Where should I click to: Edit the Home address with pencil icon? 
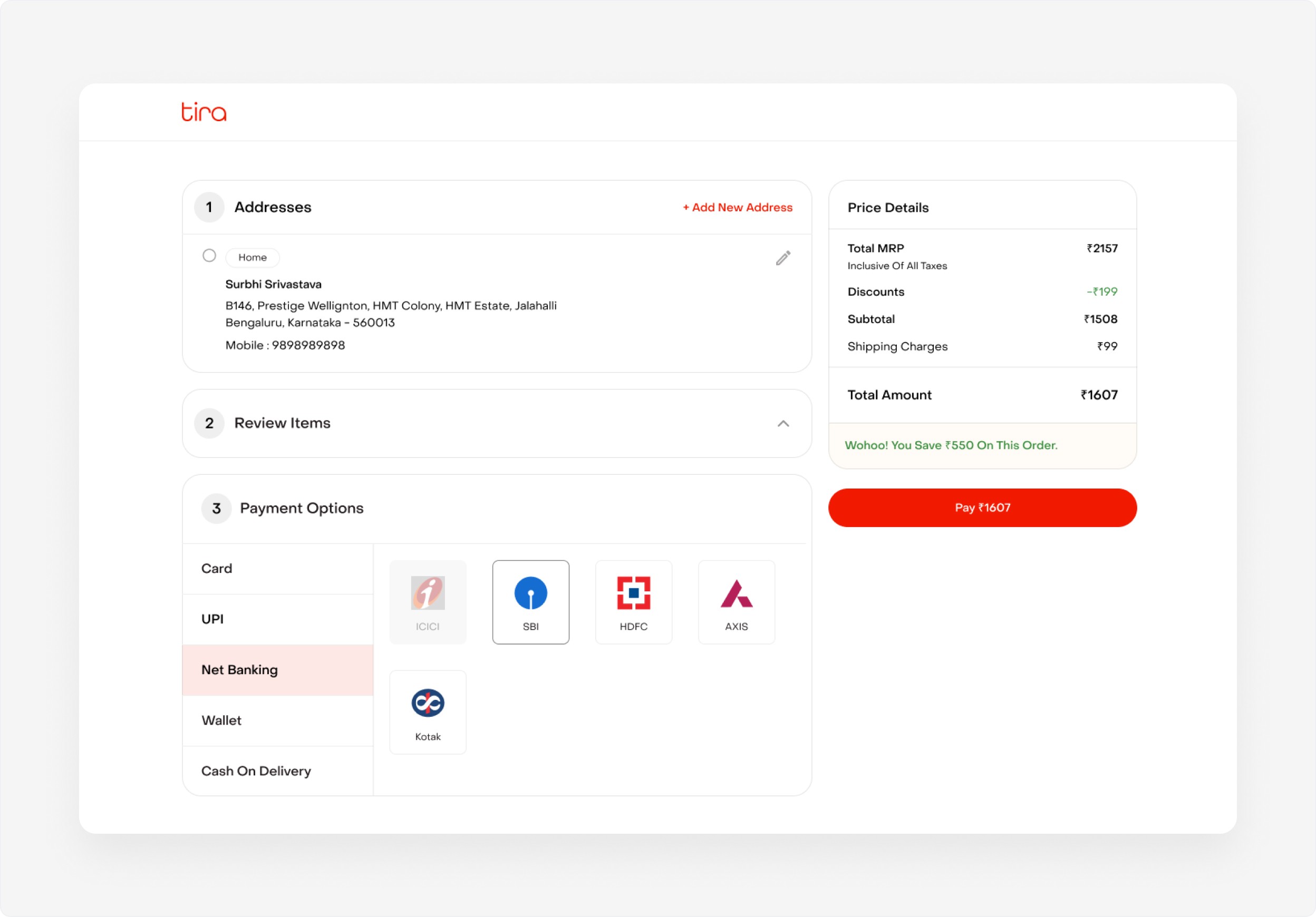(x=783, y=258)
